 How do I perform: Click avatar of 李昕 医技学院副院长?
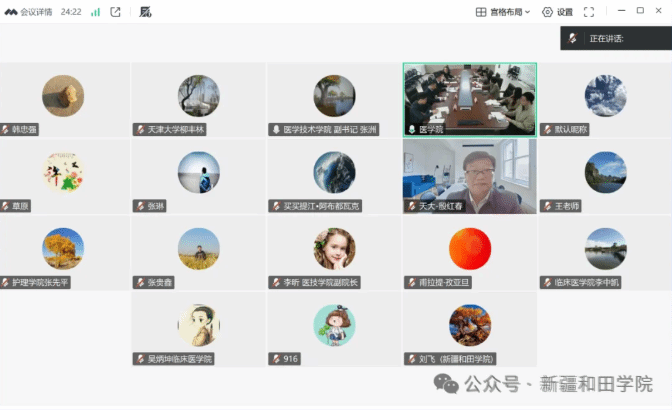334,248
